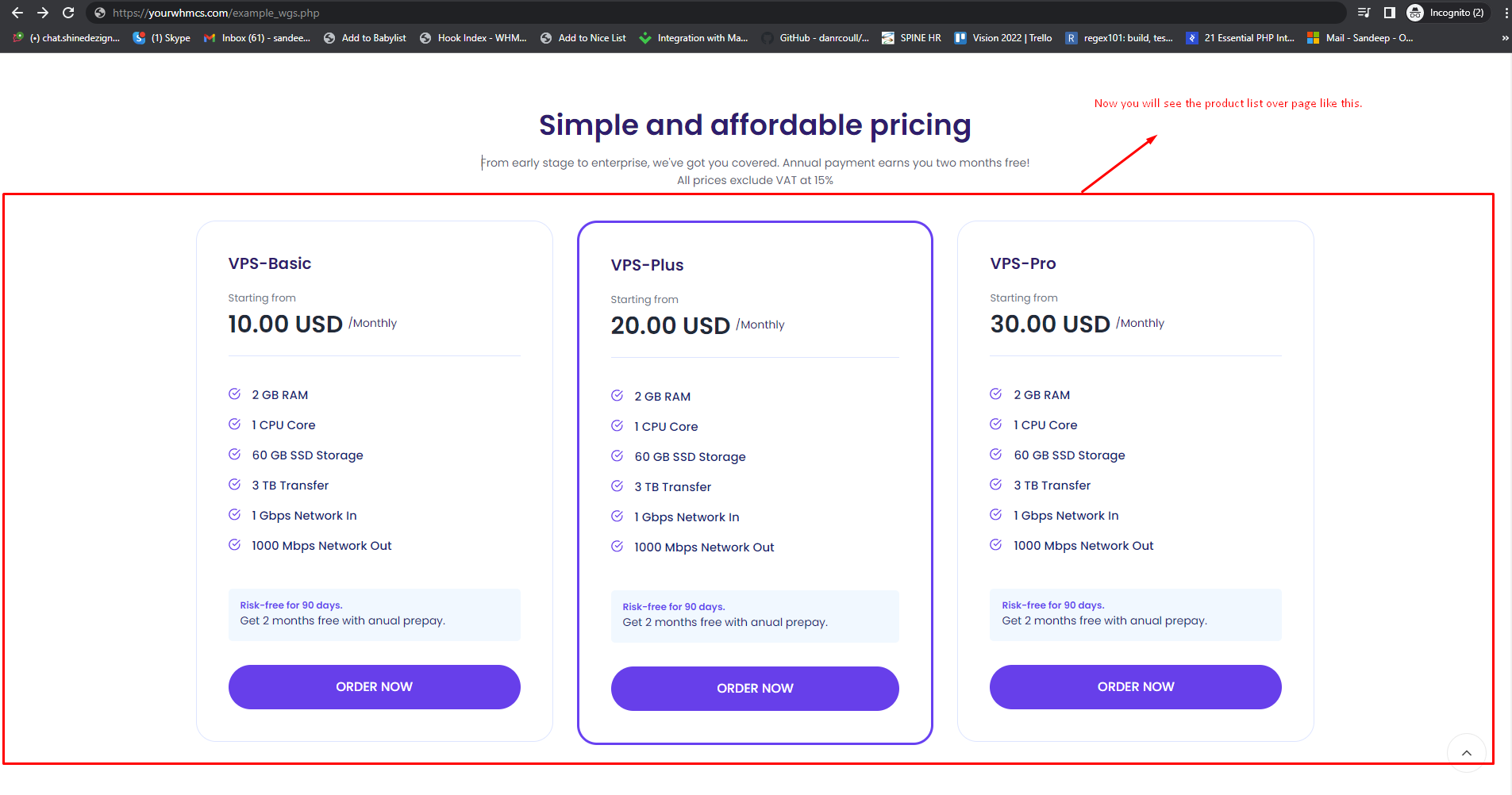Click ORDER NOW for VPS-Plus
Image resolution: width=1512 pixels, height=795 pixels.
[755, 689]
